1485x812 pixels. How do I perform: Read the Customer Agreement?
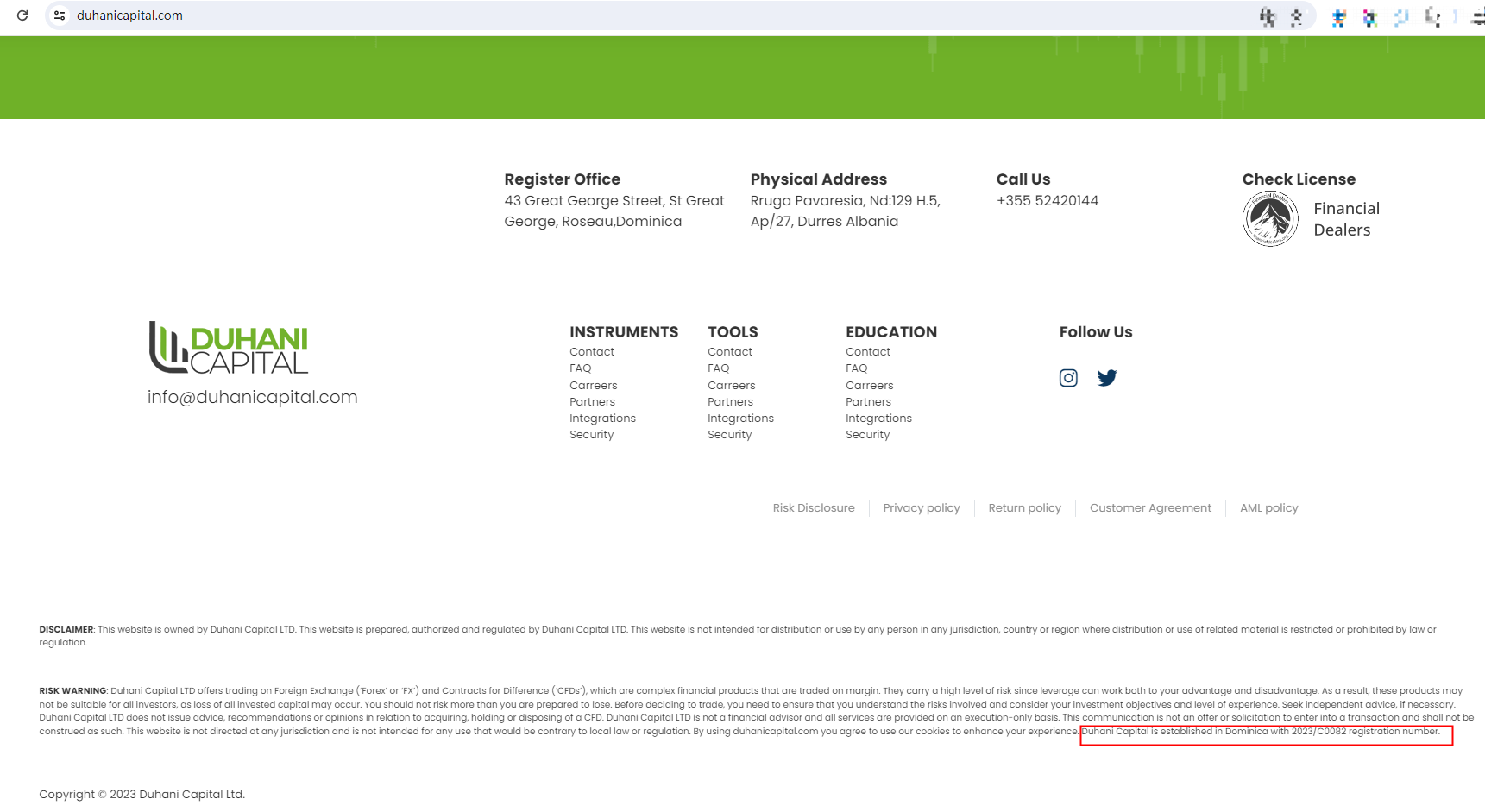(1150, 508)
